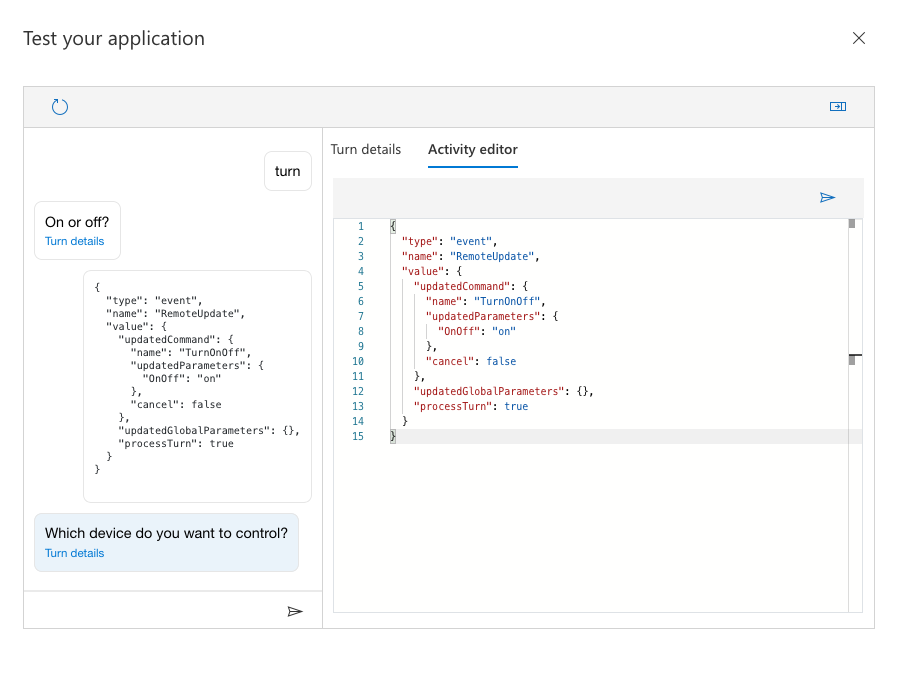
Task: Place cursor on the "cancel": false editor line
Action: (471, 361)
